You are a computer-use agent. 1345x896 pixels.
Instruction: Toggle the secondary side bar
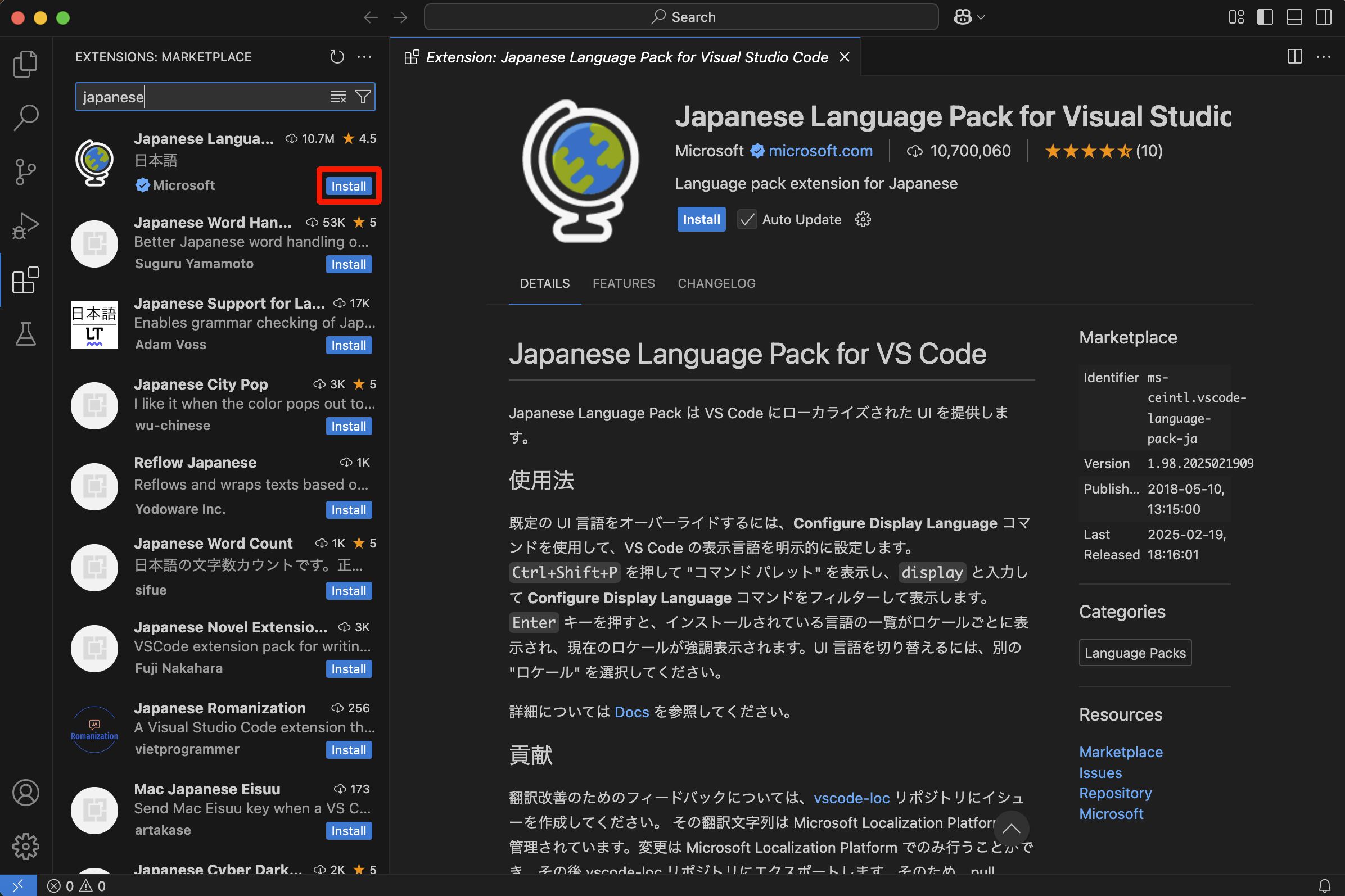(x=1323, y=17)
